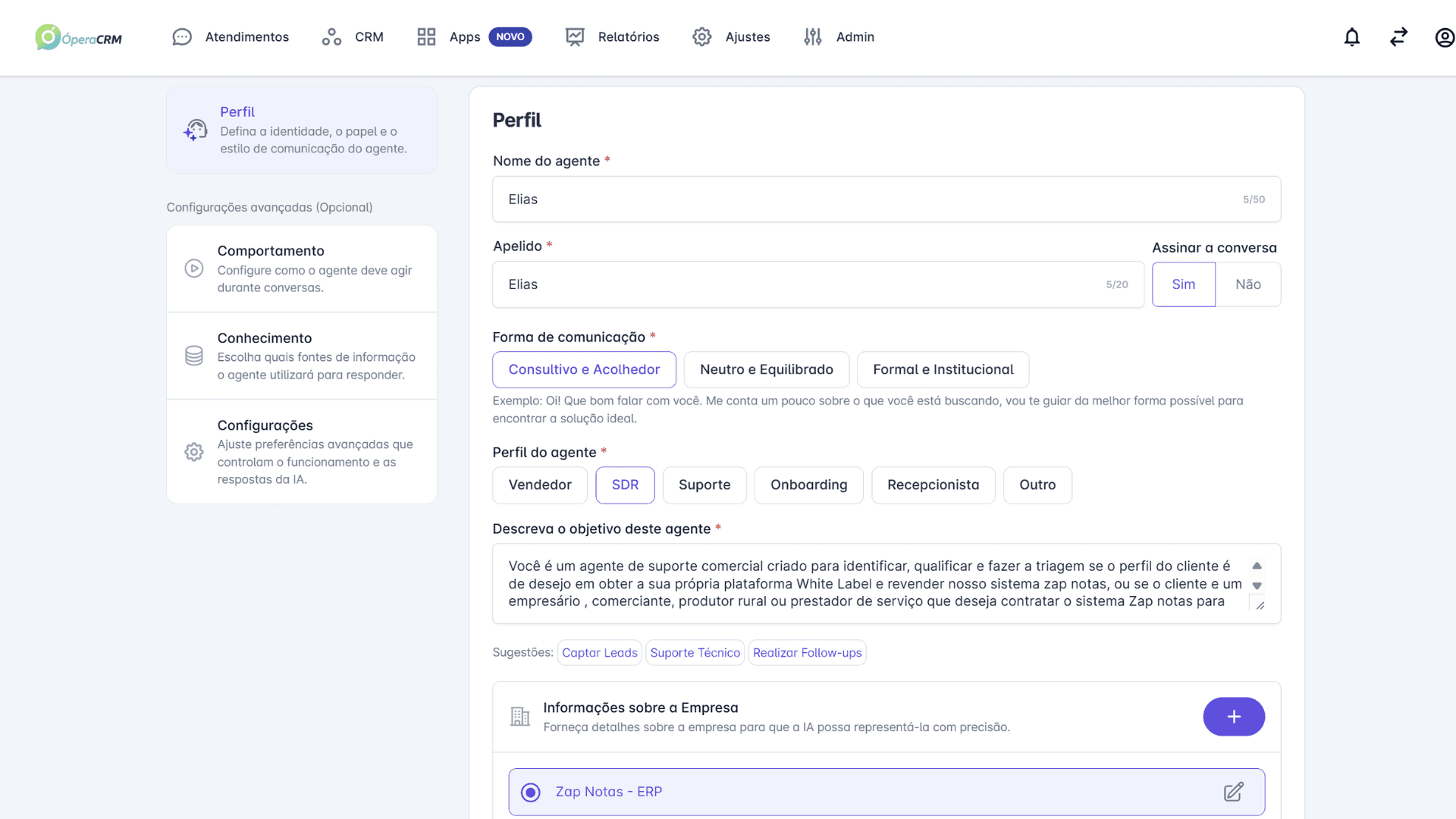
Task: Click the Relatórios chart icon
Action: [x=575, y=37]
